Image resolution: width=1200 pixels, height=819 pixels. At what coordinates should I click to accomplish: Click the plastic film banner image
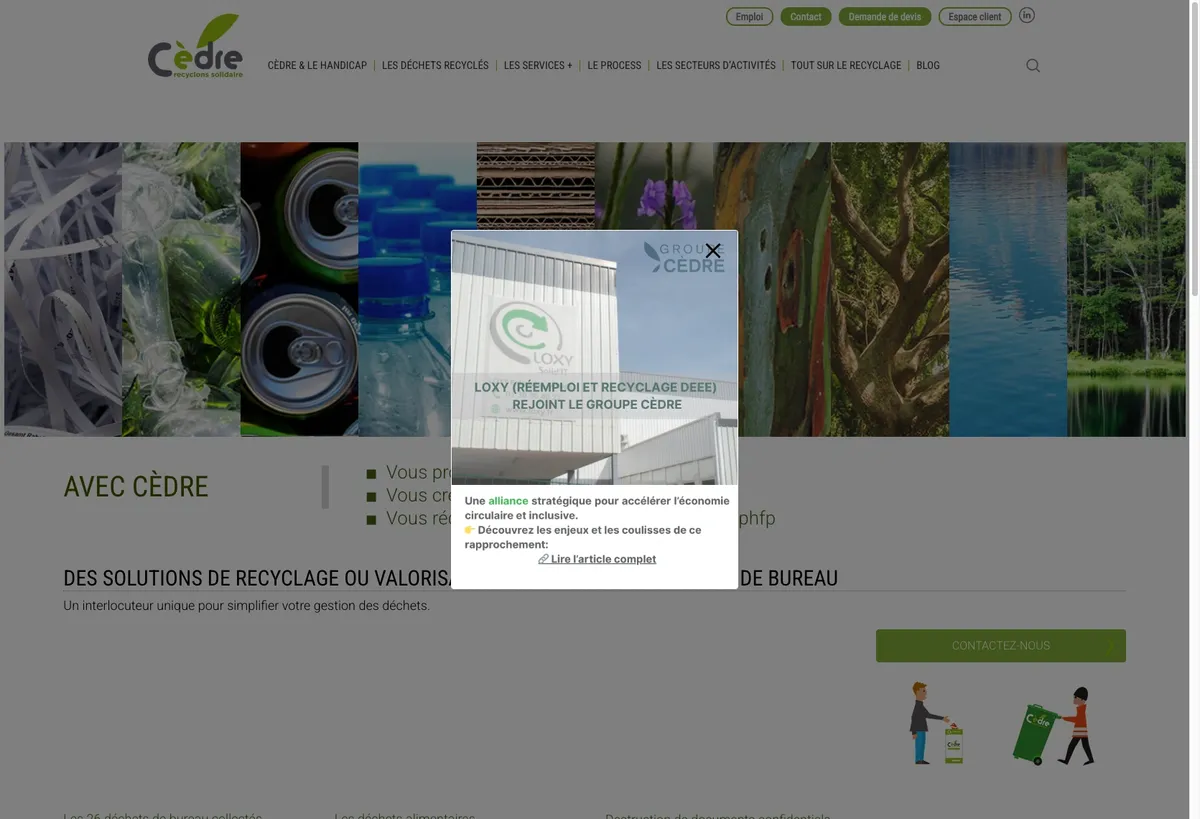coord(181,289)
